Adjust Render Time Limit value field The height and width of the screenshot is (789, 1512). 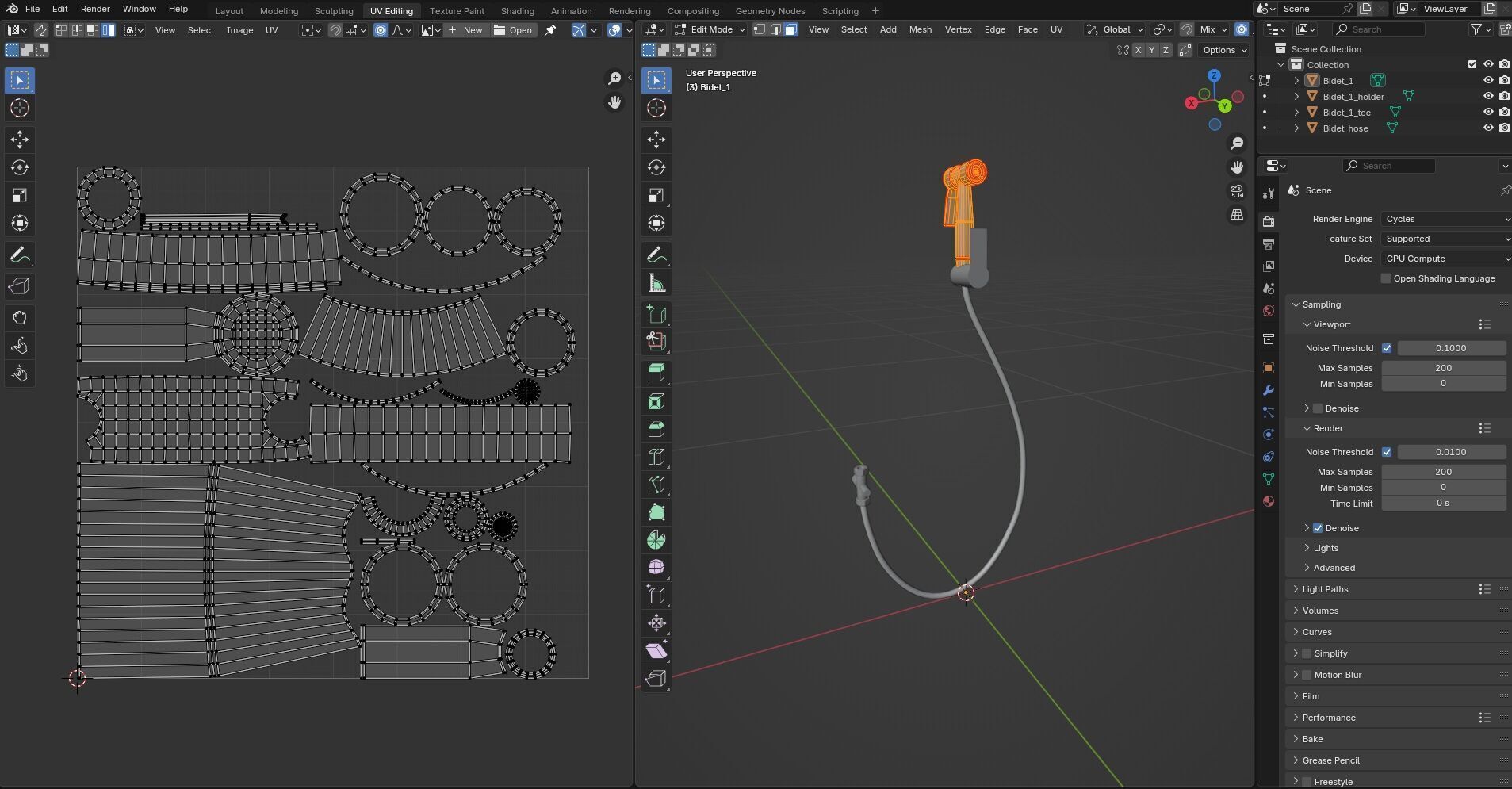(x=1443, y=504)
